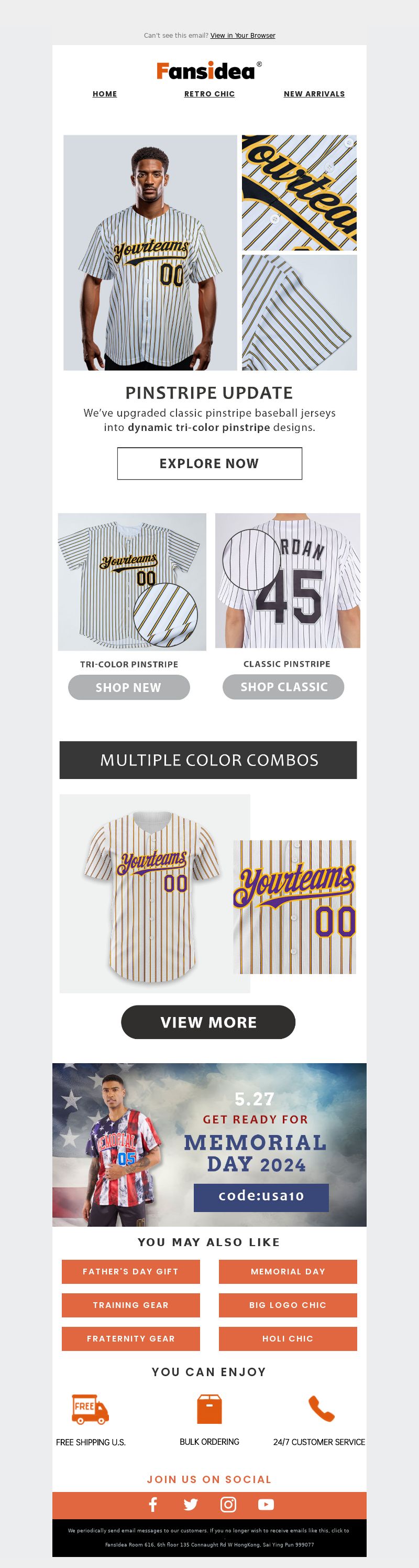
Task: Click the EXPLORE NOW button
Action: [209, 463]
